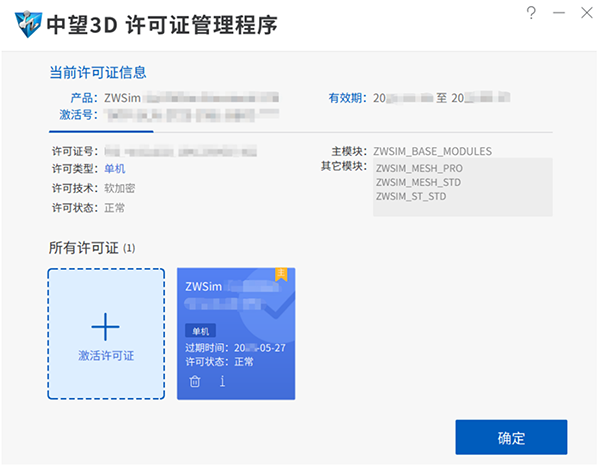Screen dimensions: 600x466
Task: Show license details with info icon
Action: (x=222, y=381)
